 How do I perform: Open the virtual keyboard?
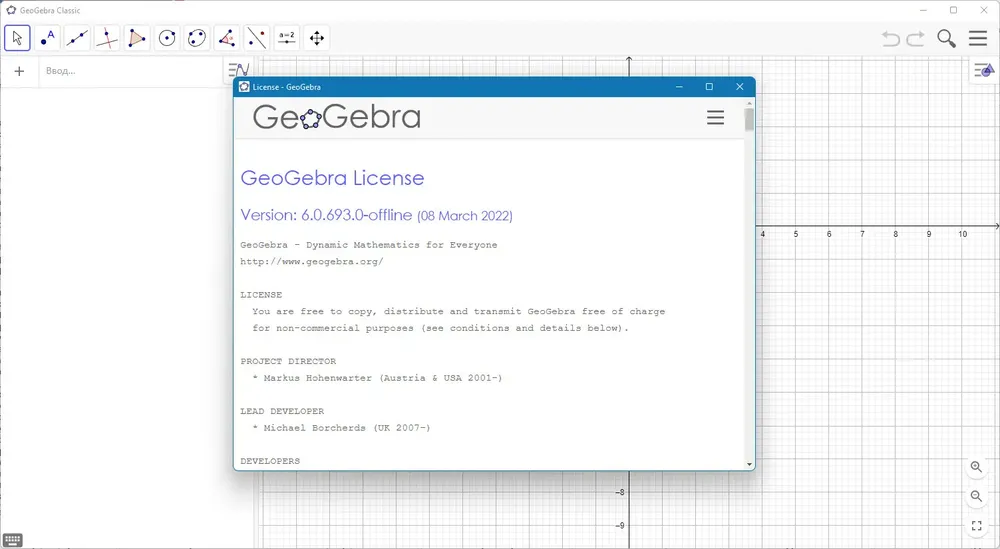pyautogui.click(x=13, y=539)
